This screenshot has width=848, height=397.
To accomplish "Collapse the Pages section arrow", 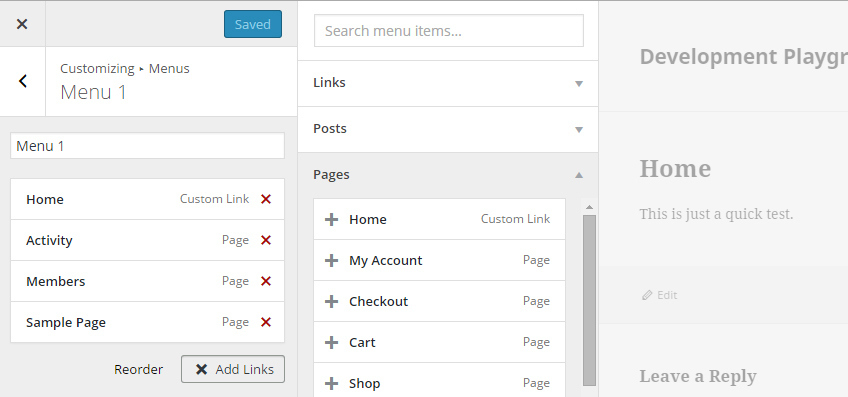I will (x=579, y=175).
